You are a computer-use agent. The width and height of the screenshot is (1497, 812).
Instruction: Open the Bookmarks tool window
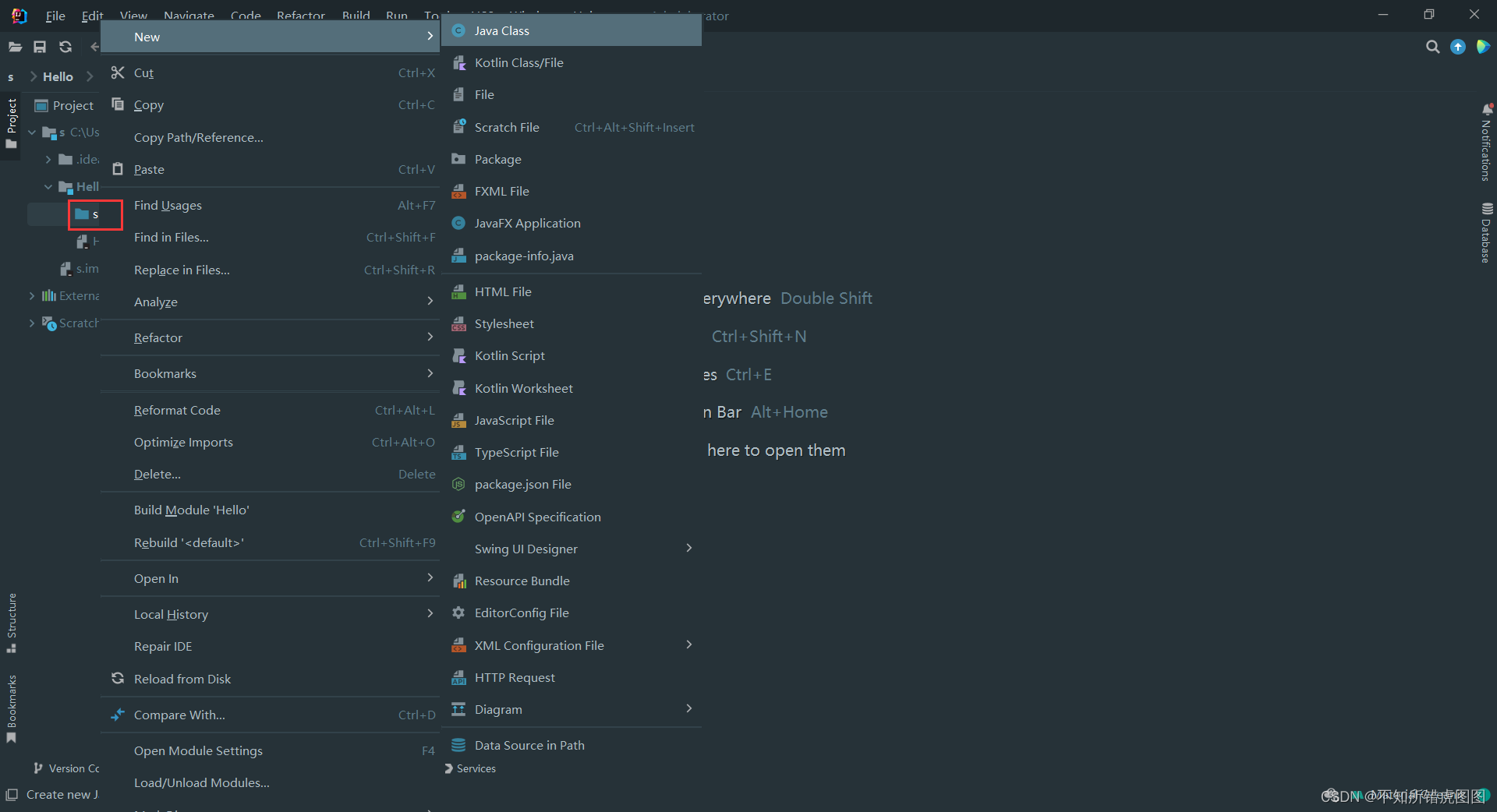(x=12, y=708)
